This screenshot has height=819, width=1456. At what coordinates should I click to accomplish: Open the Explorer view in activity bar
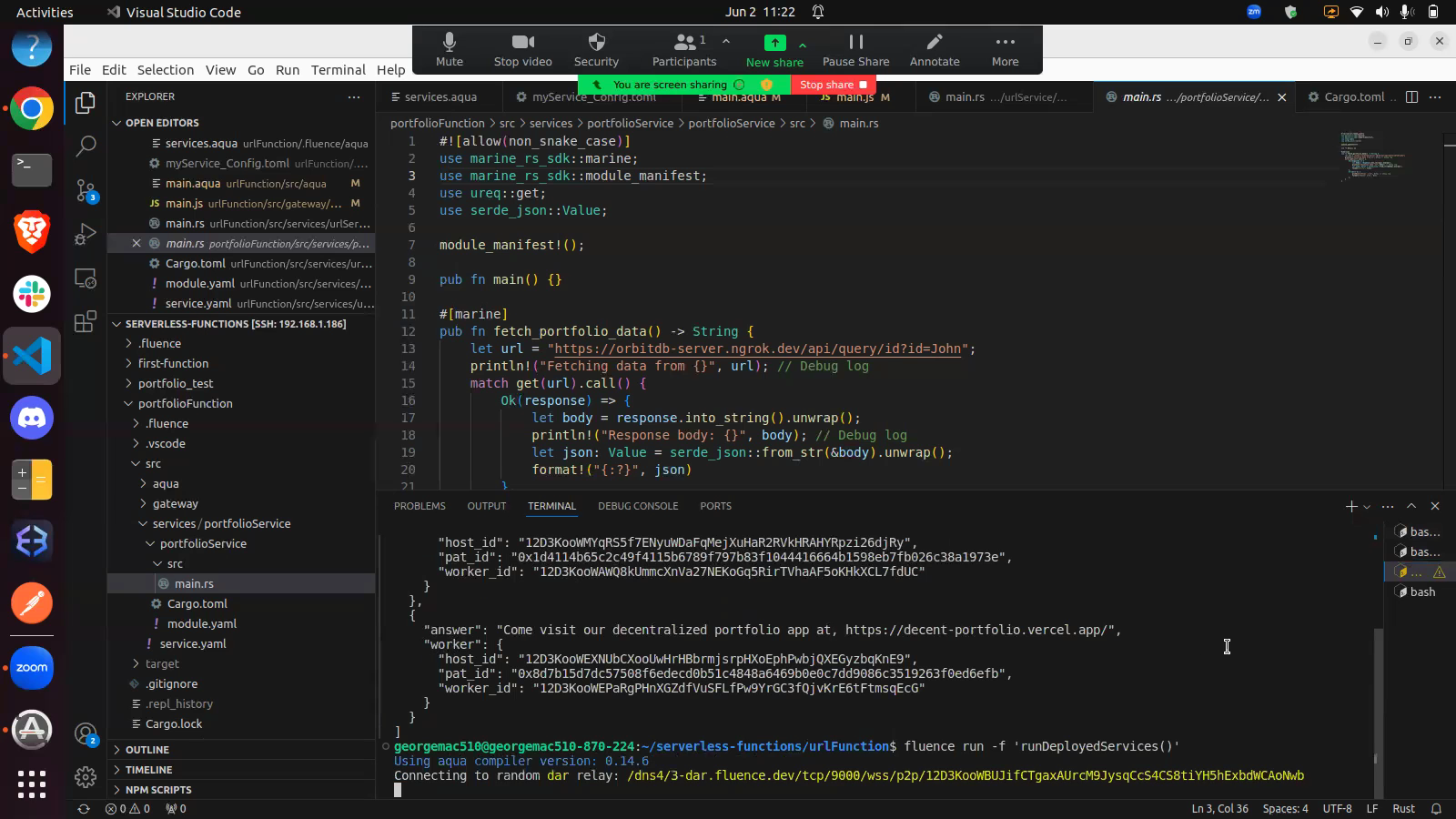click(86, 103)
